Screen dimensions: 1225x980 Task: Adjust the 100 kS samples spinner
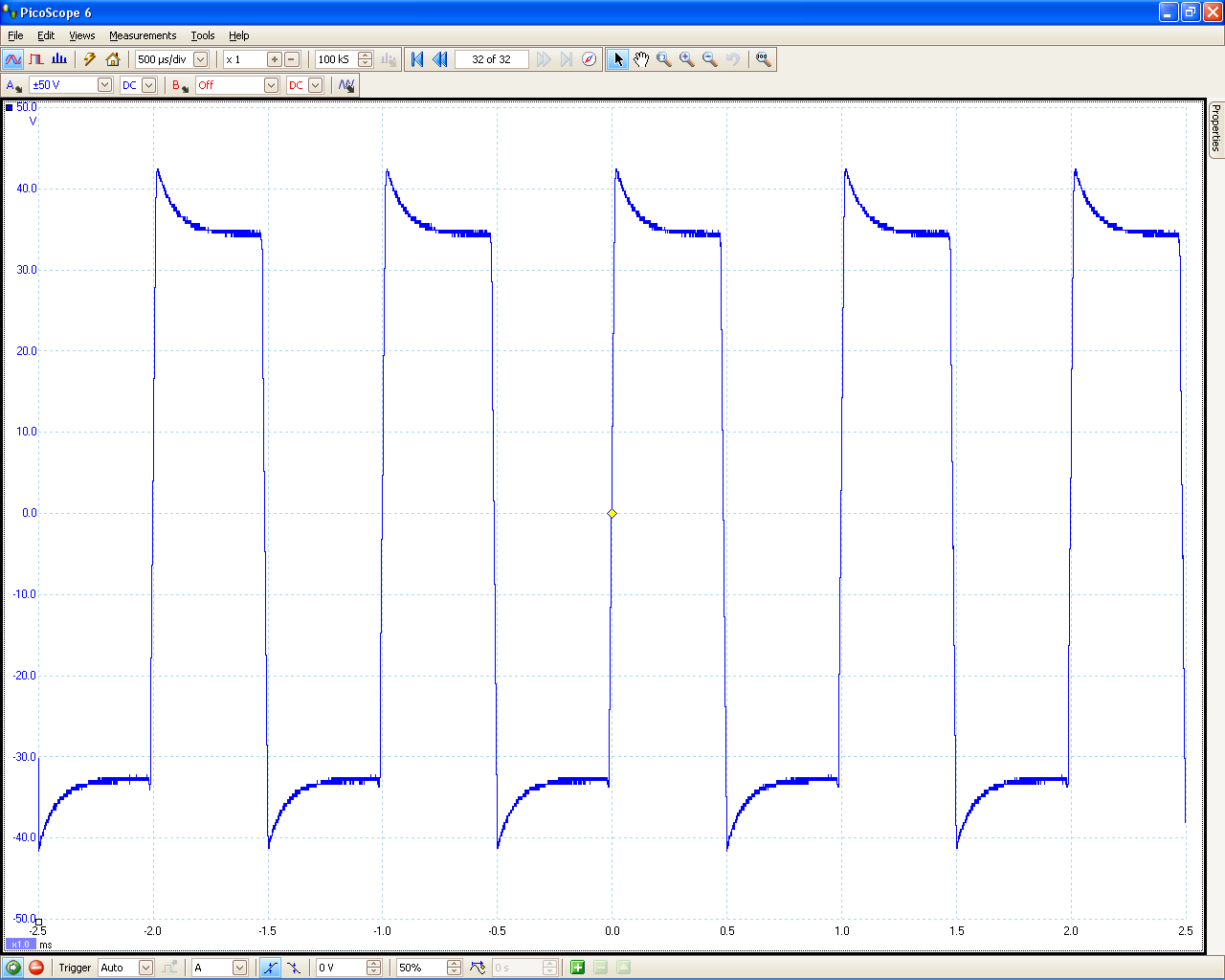tap(365, 59)
